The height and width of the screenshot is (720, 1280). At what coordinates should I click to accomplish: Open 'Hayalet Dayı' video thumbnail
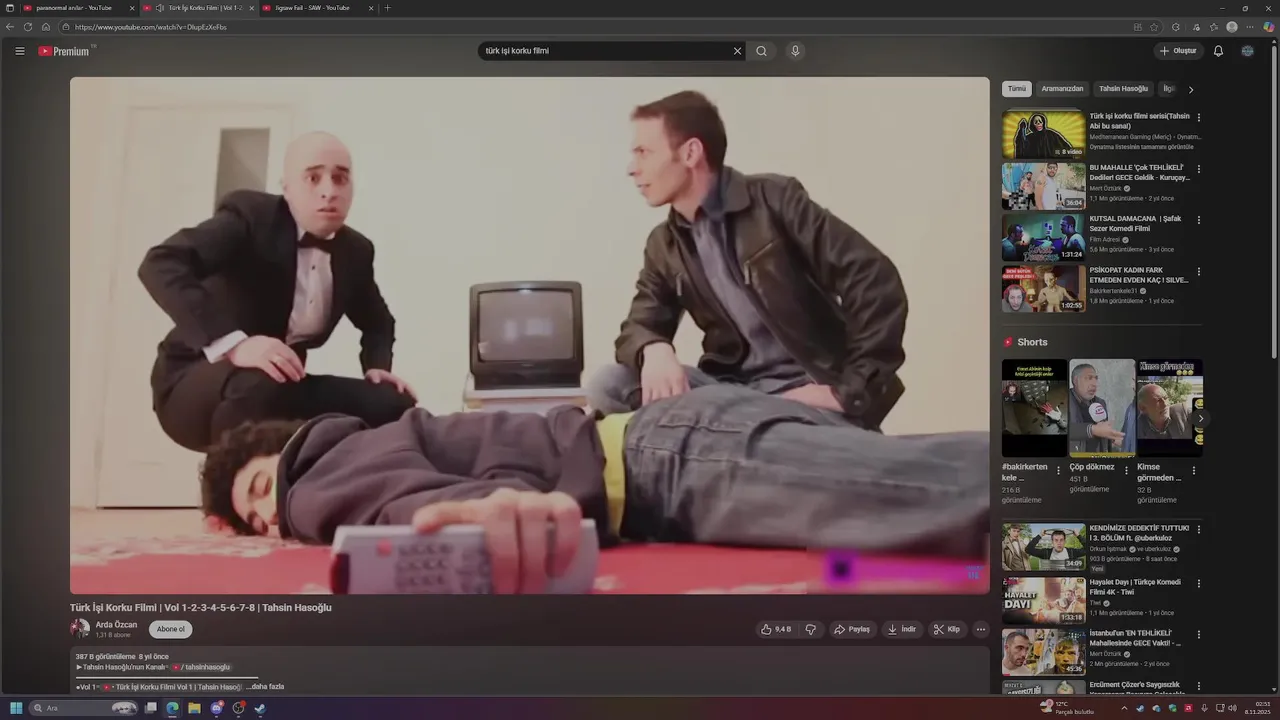1043,600
